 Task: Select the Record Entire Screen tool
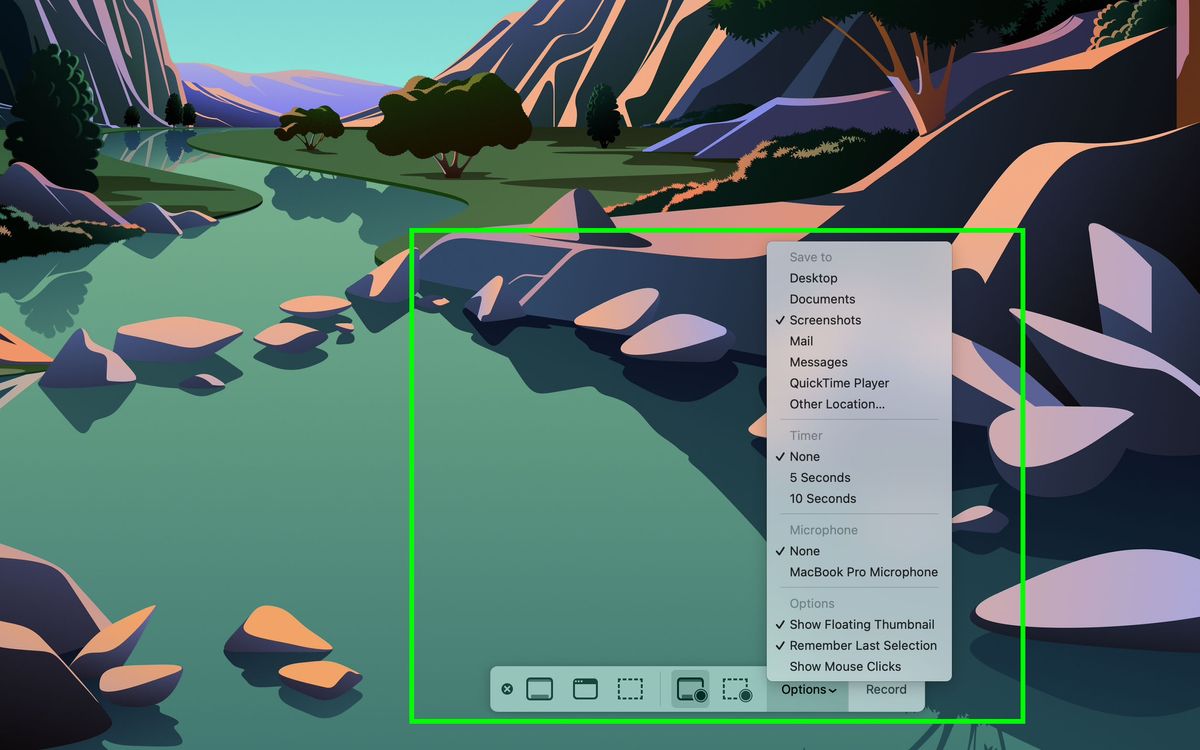pyautogui.click(x=690, y=688)
